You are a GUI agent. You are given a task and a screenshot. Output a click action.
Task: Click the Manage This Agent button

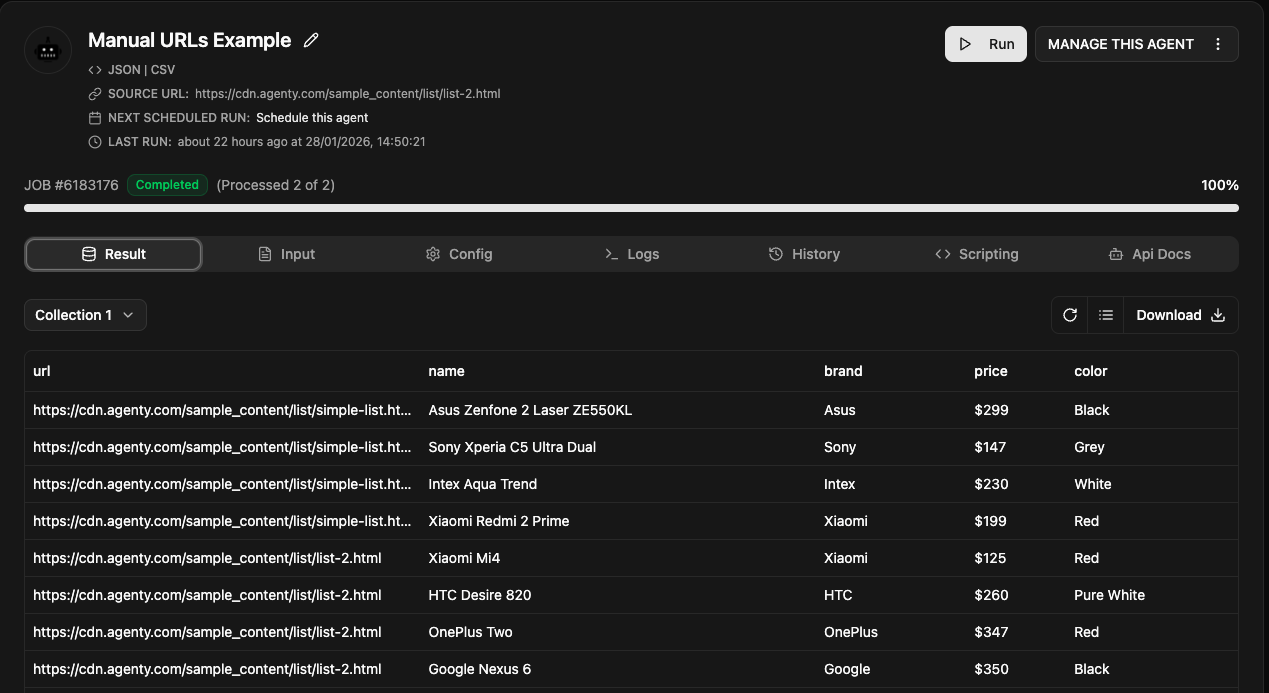pyautogui.click(x=1120, y=44)
